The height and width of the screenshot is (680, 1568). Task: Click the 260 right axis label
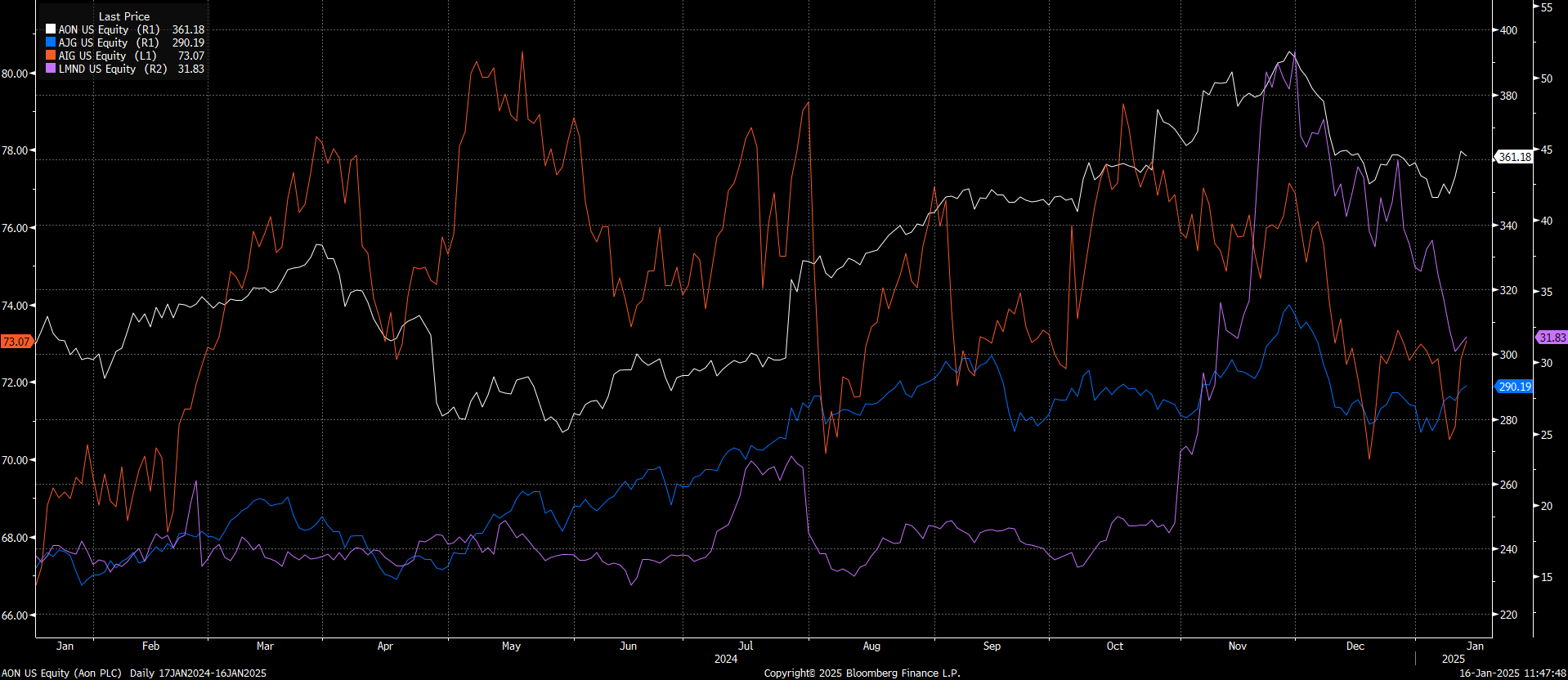(1508, 485)
